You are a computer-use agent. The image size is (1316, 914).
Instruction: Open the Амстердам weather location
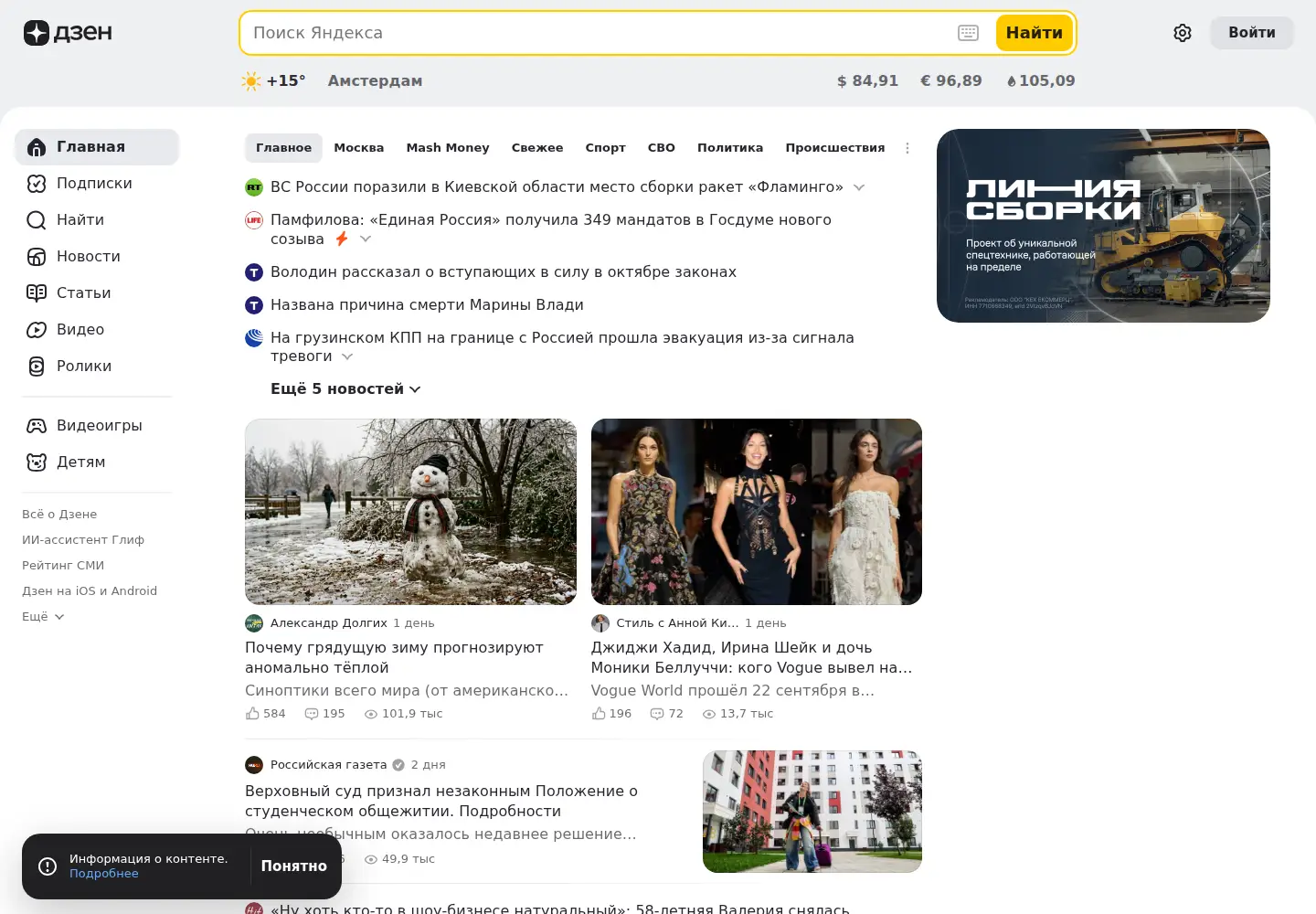click(375, 81)
